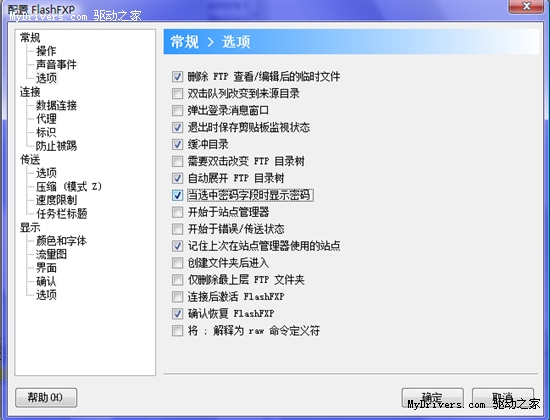Open 操作 under 常规

46,51
